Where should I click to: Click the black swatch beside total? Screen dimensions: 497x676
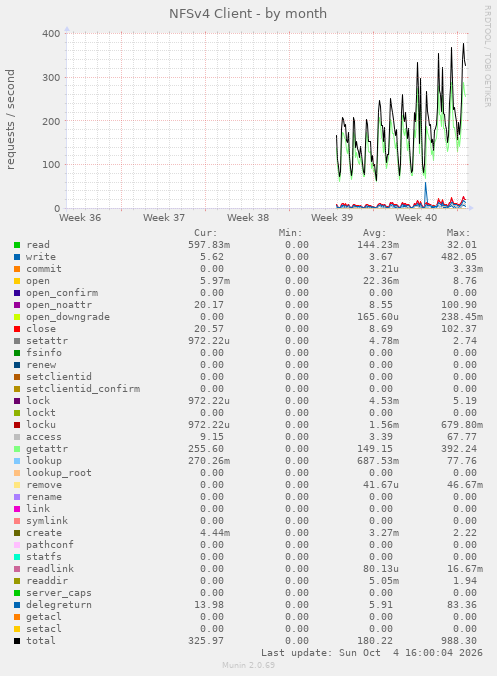pos(17,641)
